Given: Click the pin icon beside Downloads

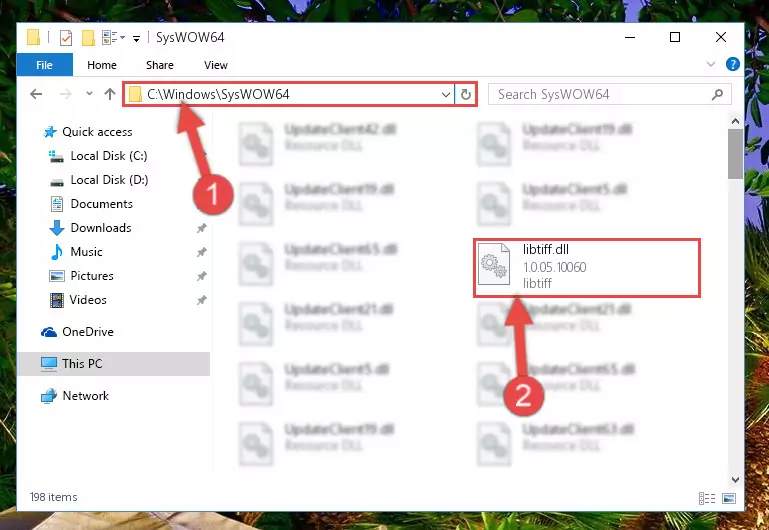Looking at the screenshot, I should pyautogui.click(x=202, y=228).
